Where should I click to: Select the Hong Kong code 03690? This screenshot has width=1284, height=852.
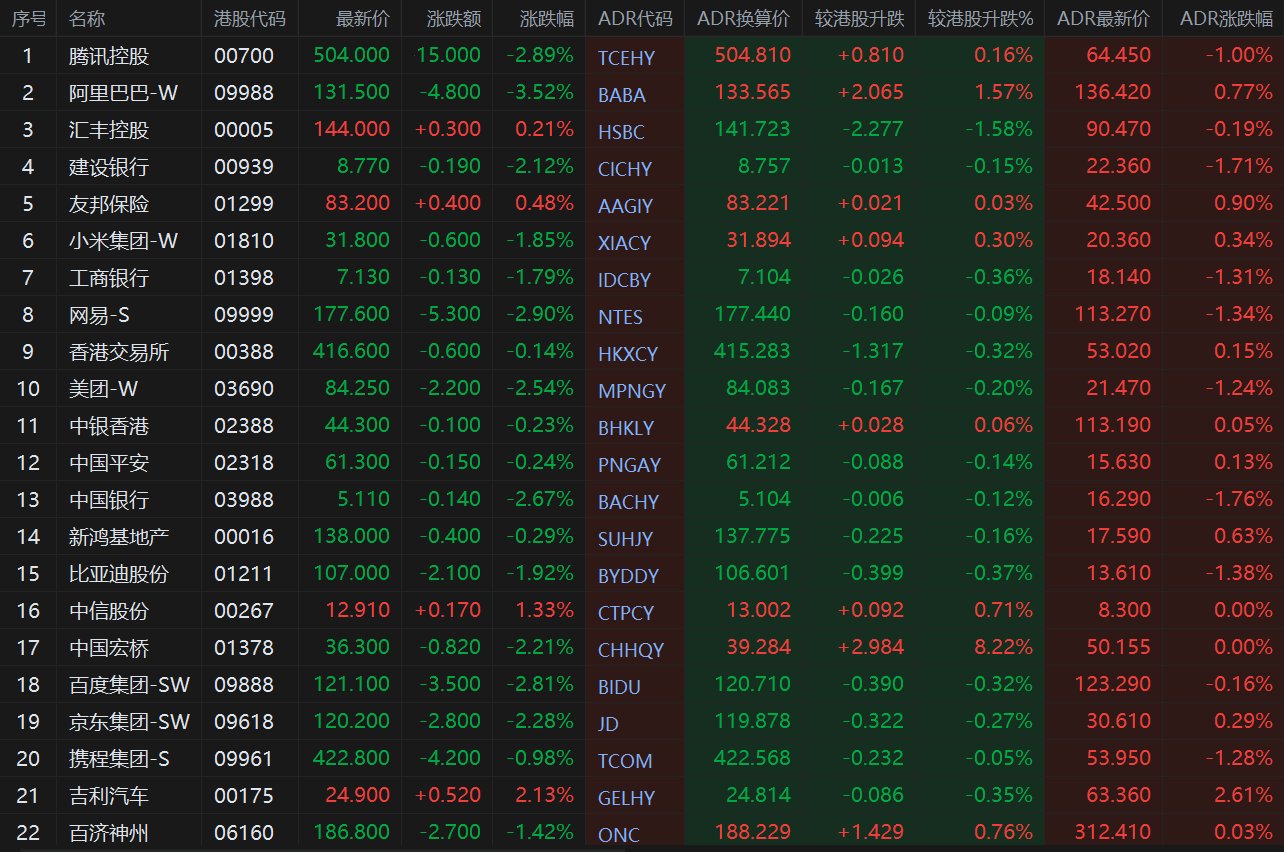pyautogui.click(x=244, y=388)
